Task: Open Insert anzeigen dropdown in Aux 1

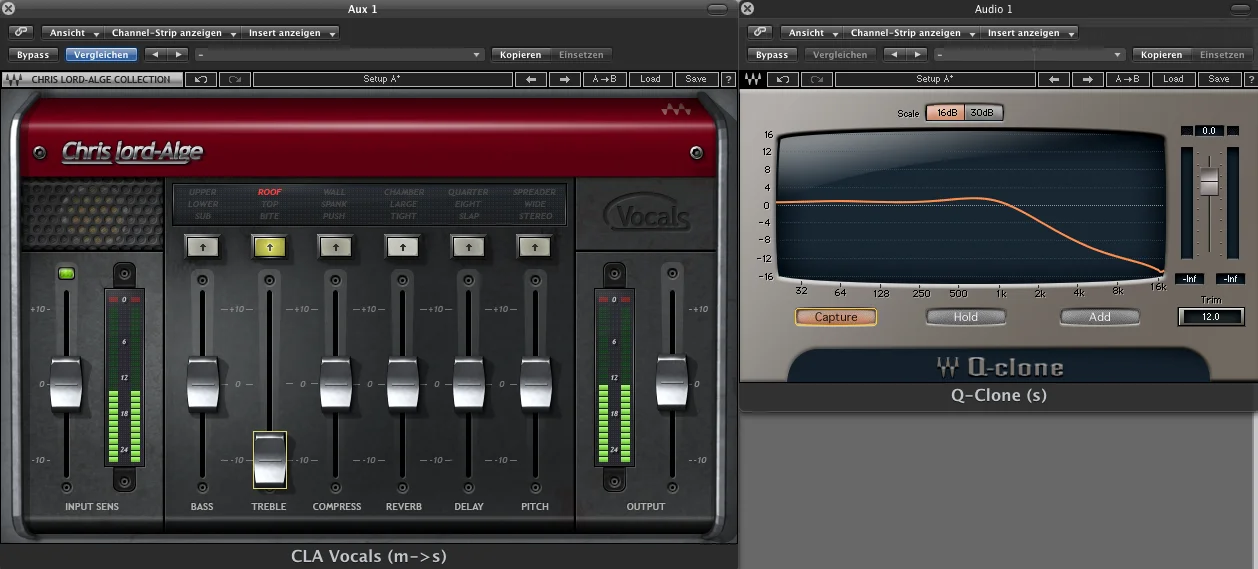Action: coord(291,33)
